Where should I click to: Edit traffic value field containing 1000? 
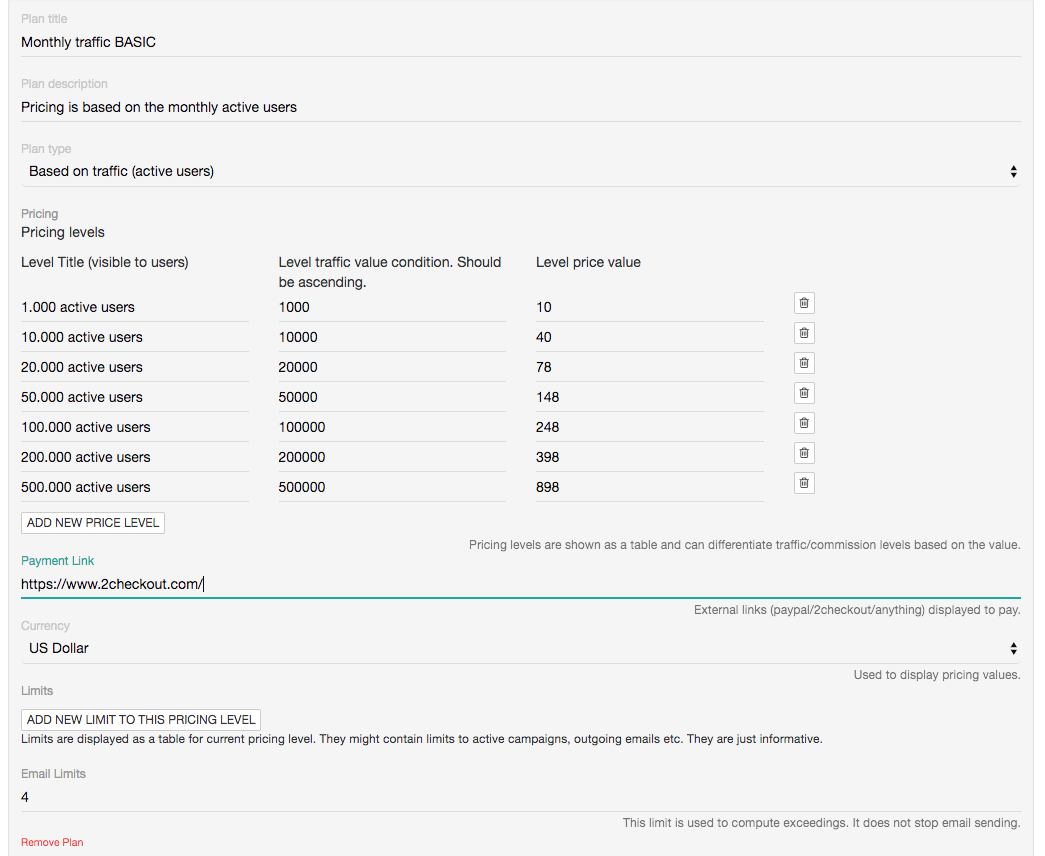[392, 307]
